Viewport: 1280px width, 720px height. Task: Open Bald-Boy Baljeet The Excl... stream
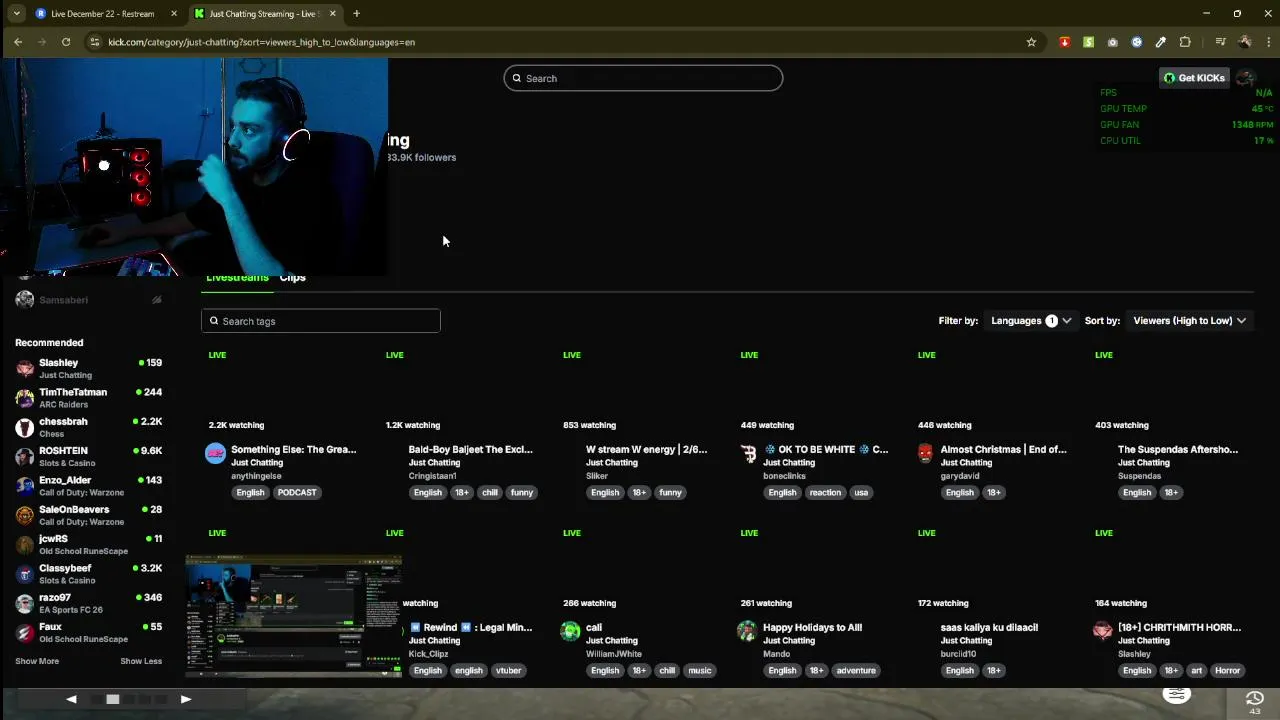[470, 450]
